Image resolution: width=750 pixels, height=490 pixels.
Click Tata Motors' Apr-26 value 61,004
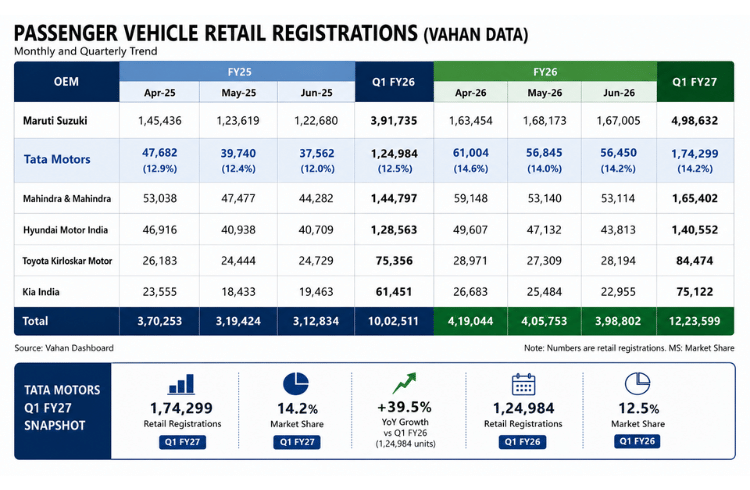pyautogui.click(x=471, y=153)
